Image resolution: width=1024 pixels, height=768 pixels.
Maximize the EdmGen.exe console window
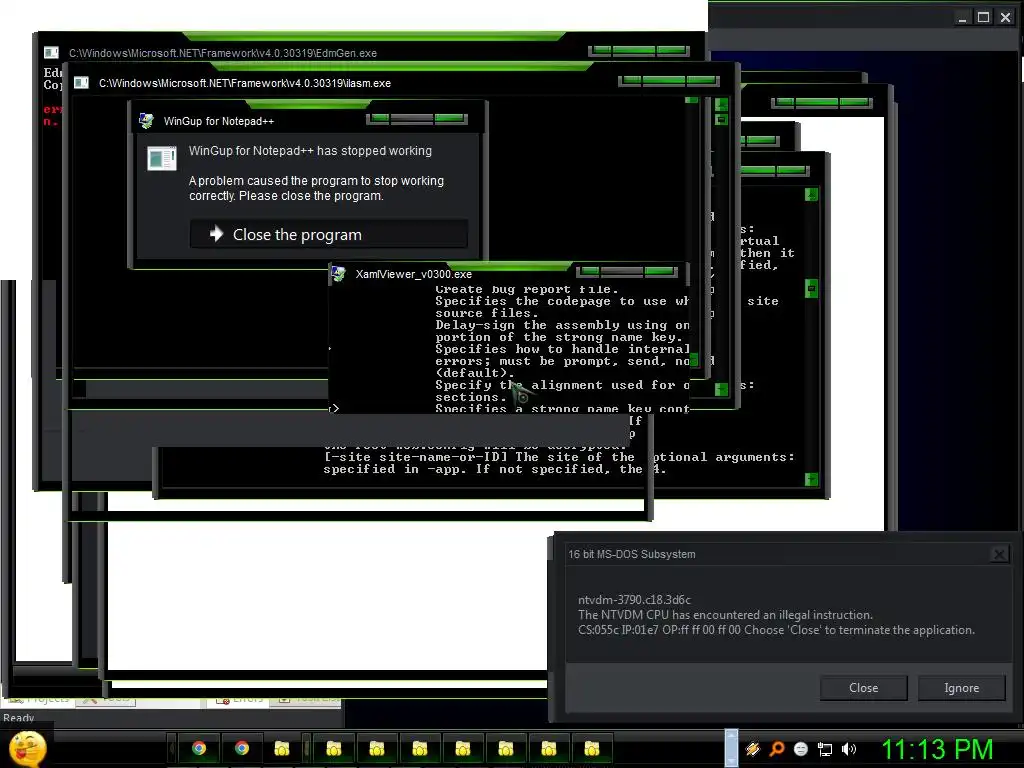coord(634,50)
